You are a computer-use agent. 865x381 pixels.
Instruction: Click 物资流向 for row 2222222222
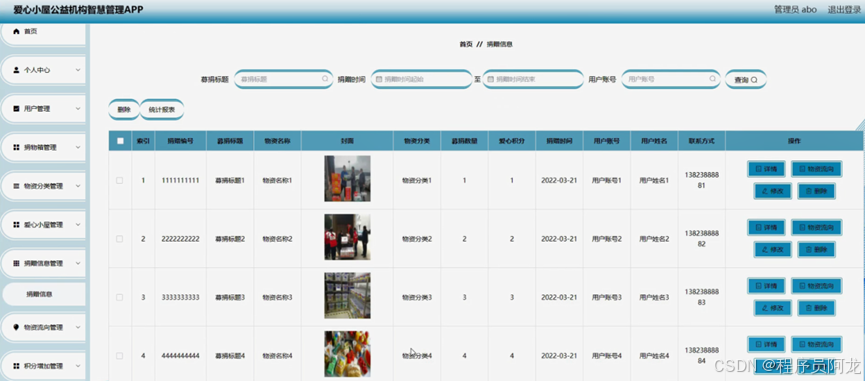click(x=816, y=227)
